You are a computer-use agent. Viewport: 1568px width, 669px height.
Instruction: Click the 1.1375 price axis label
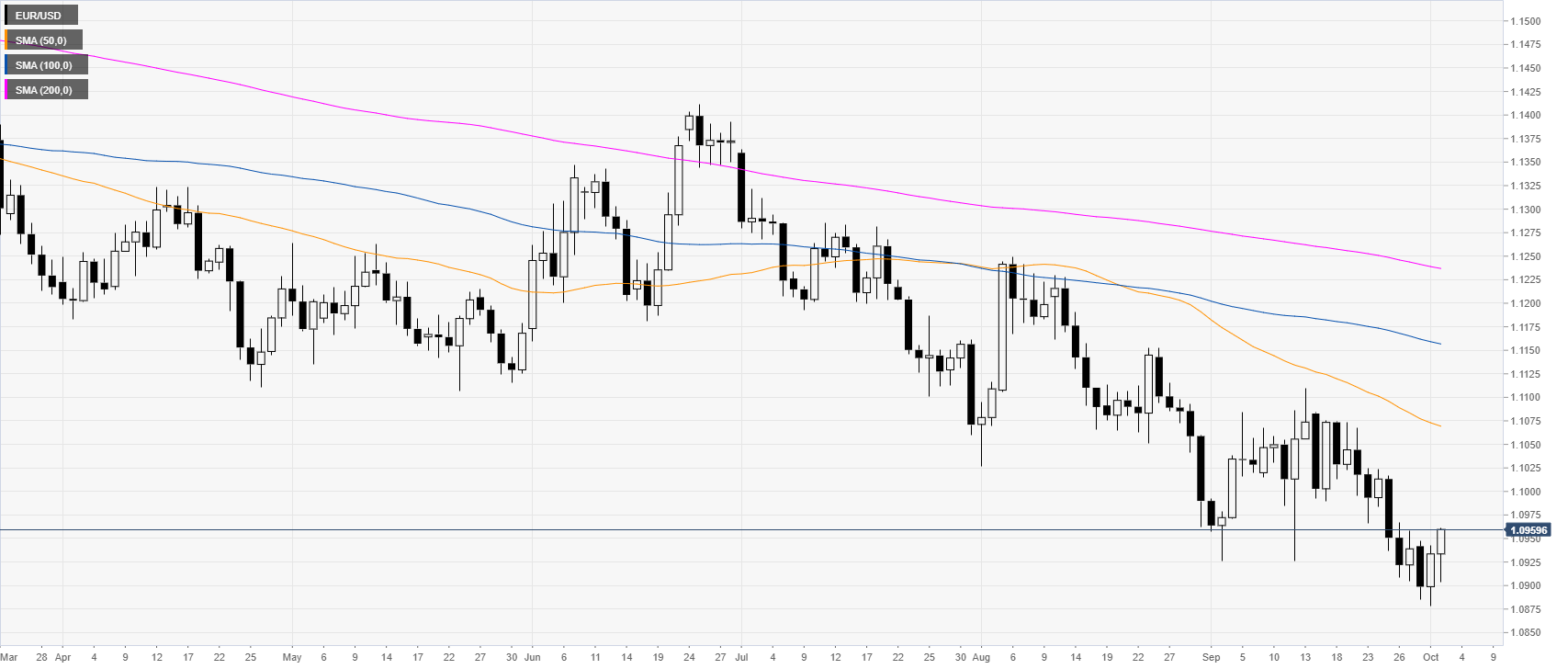pos(1526,139)
